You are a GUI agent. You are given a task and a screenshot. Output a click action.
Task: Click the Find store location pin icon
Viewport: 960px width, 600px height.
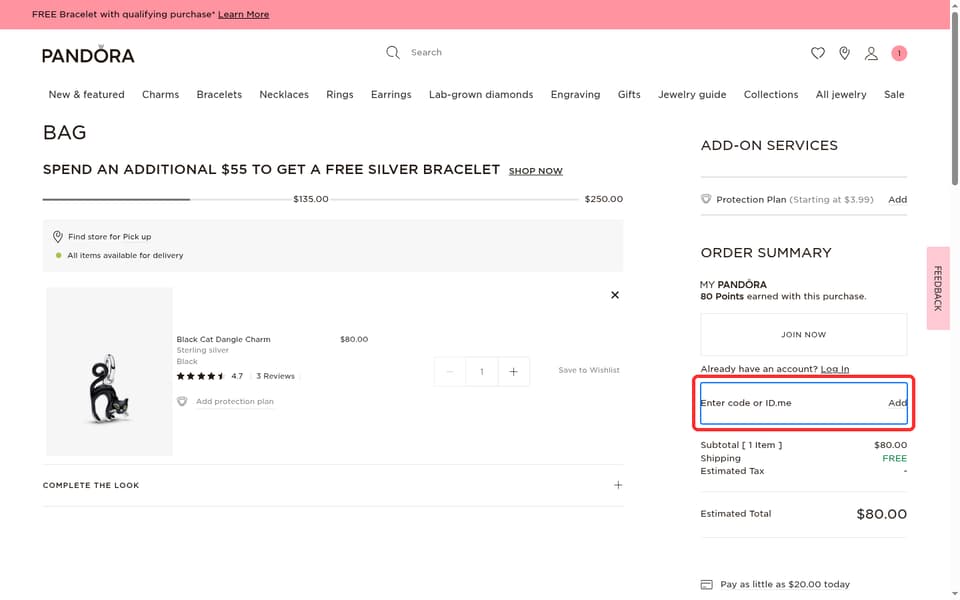(x=58, y=236)
